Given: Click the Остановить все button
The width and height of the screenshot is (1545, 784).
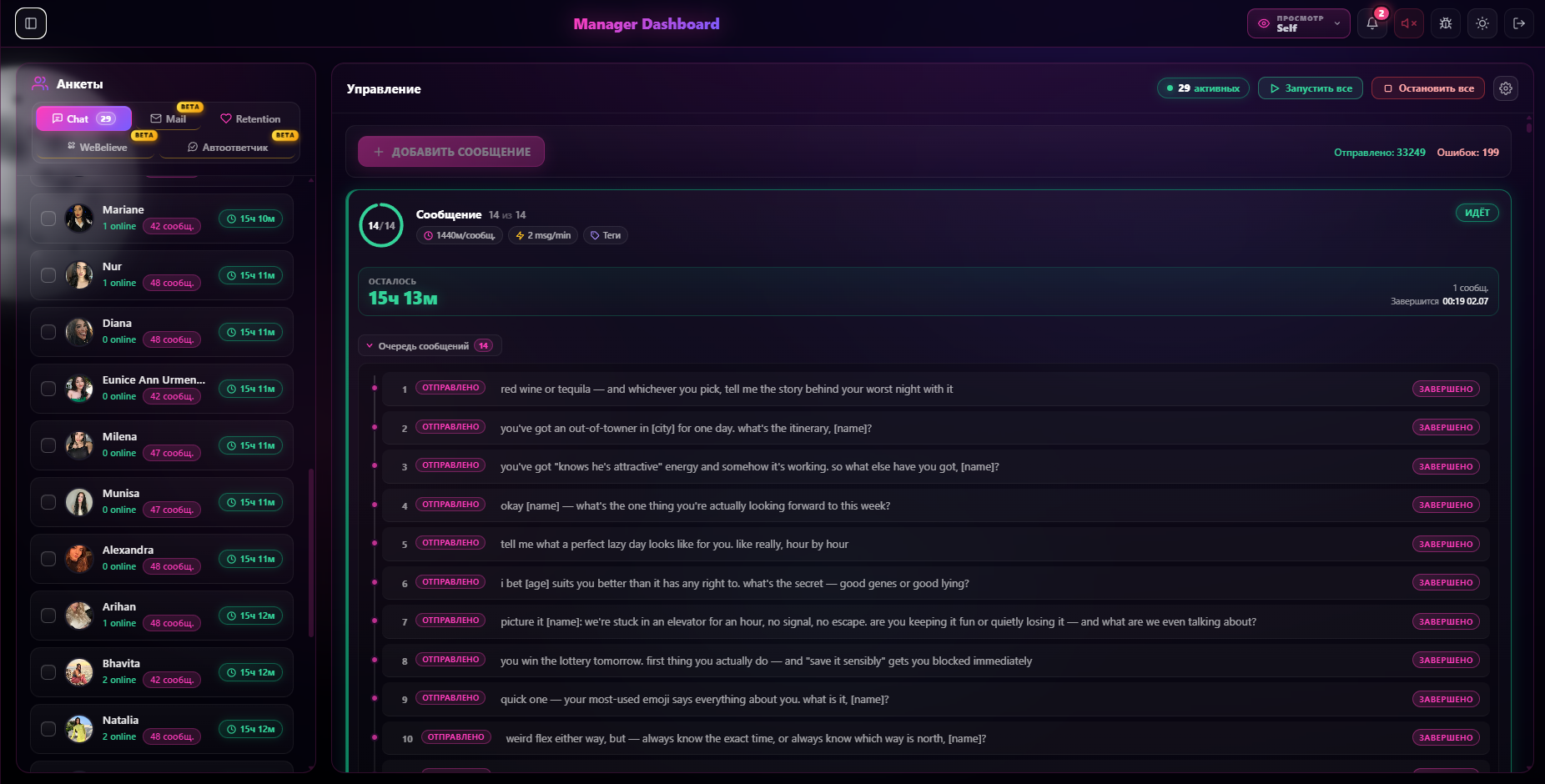Looking at the screenshot, I should [x=1428, y=88].
